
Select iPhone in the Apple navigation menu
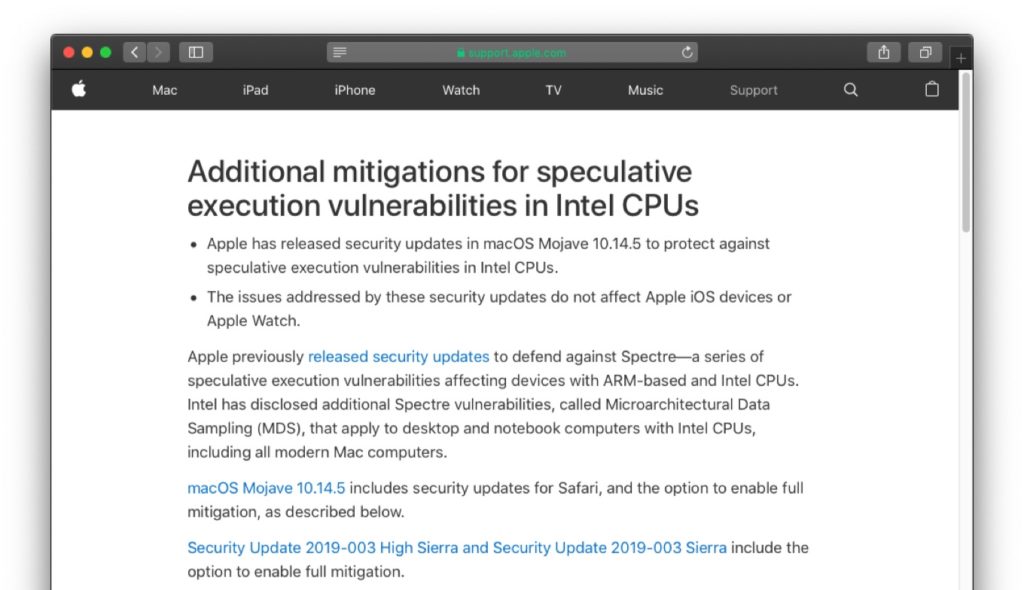354,90
